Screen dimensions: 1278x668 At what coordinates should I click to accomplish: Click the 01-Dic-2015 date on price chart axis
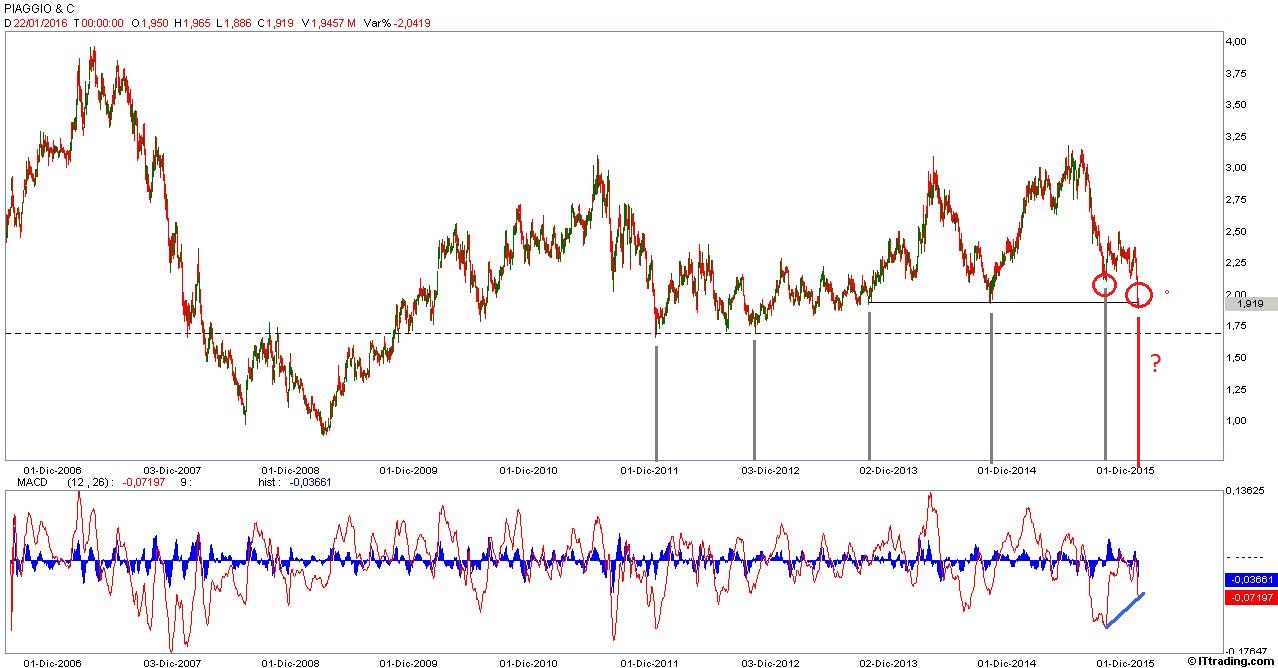1126,469
